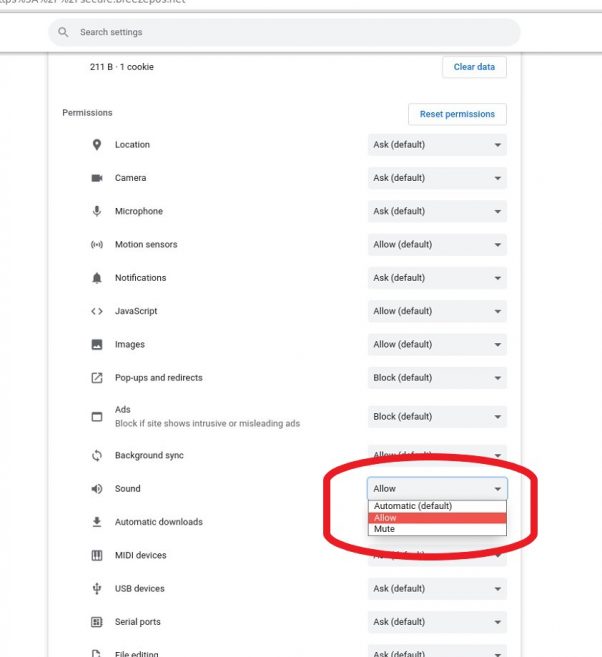Viewport: 602px width, 657px height.
Task: Click the Sound speaker icon
Action: 97,489
